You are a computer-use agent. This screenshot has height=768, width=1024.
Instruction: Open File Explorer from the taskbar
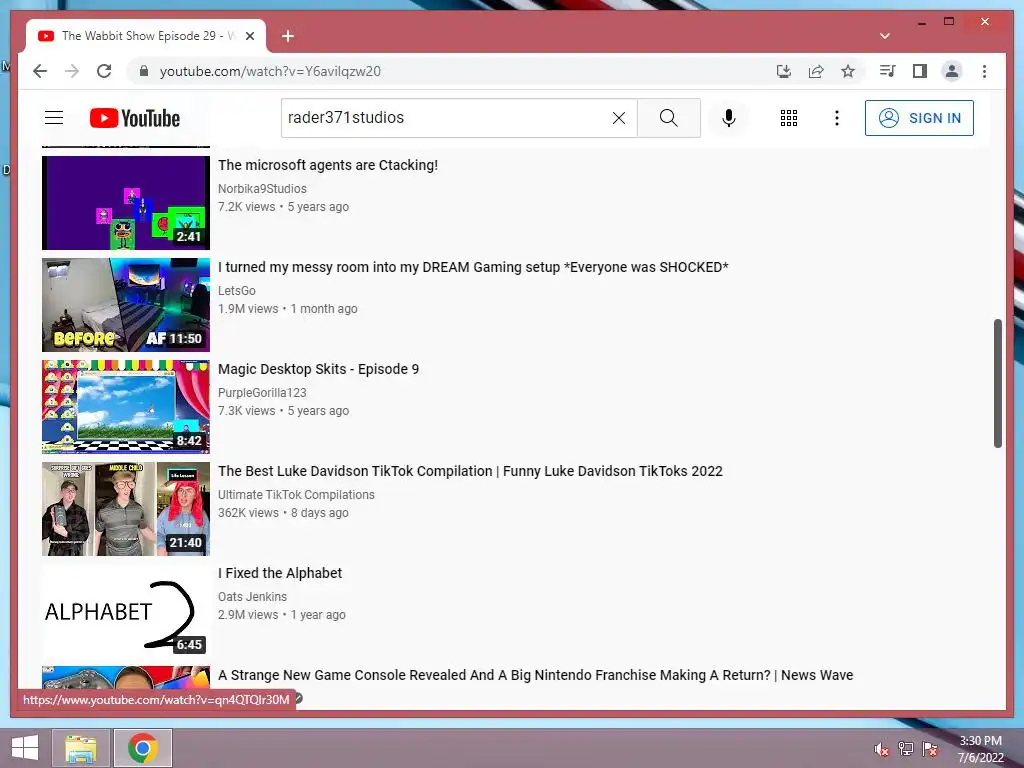81,748
